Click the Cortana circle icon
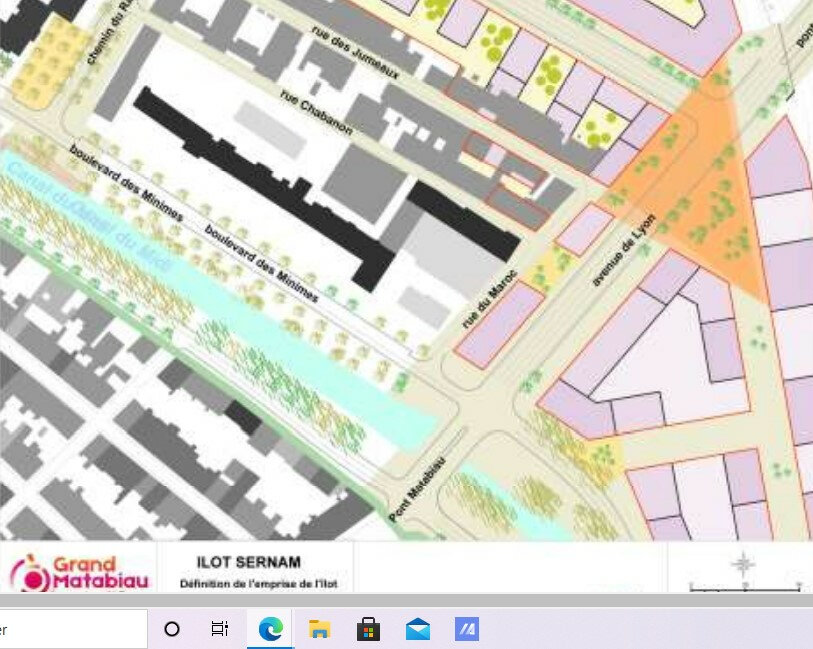This screenshot has width=813, height=649. 172,629
